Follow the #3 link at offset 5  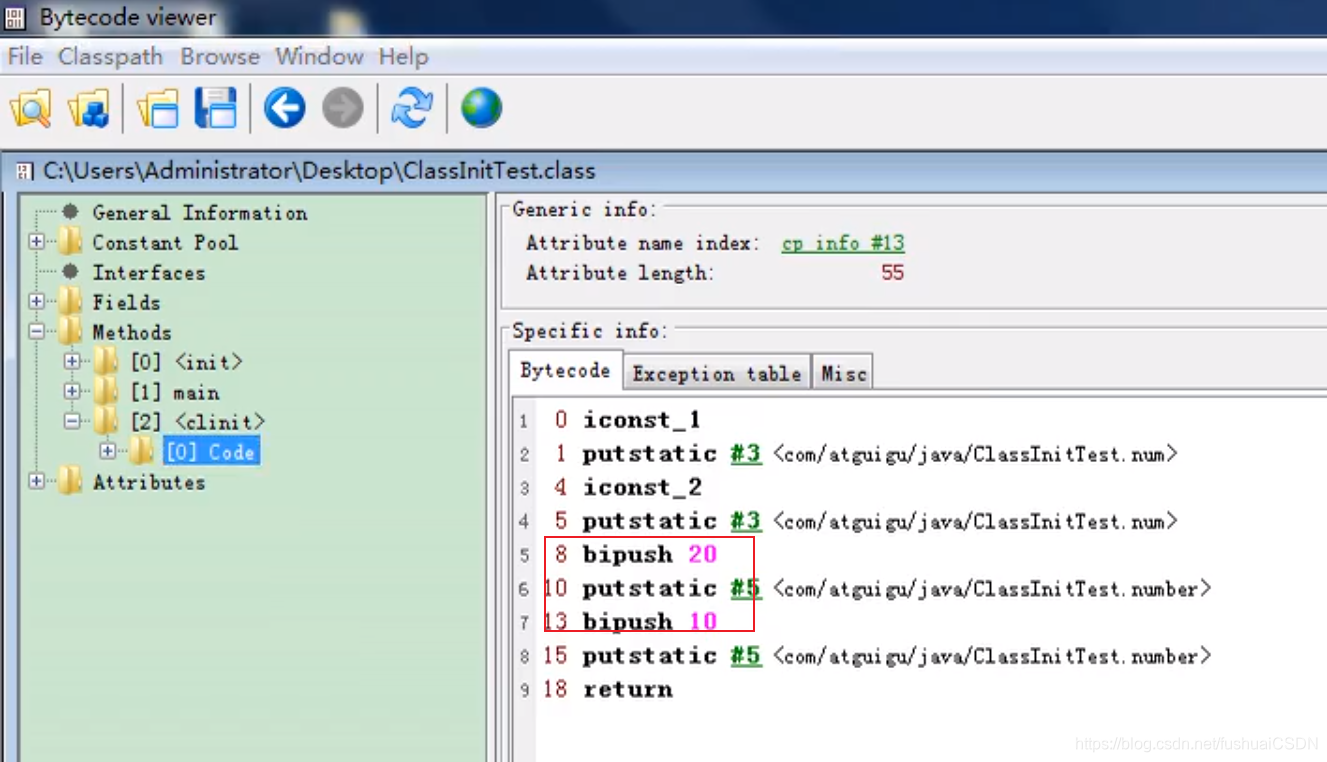[745, 521]
